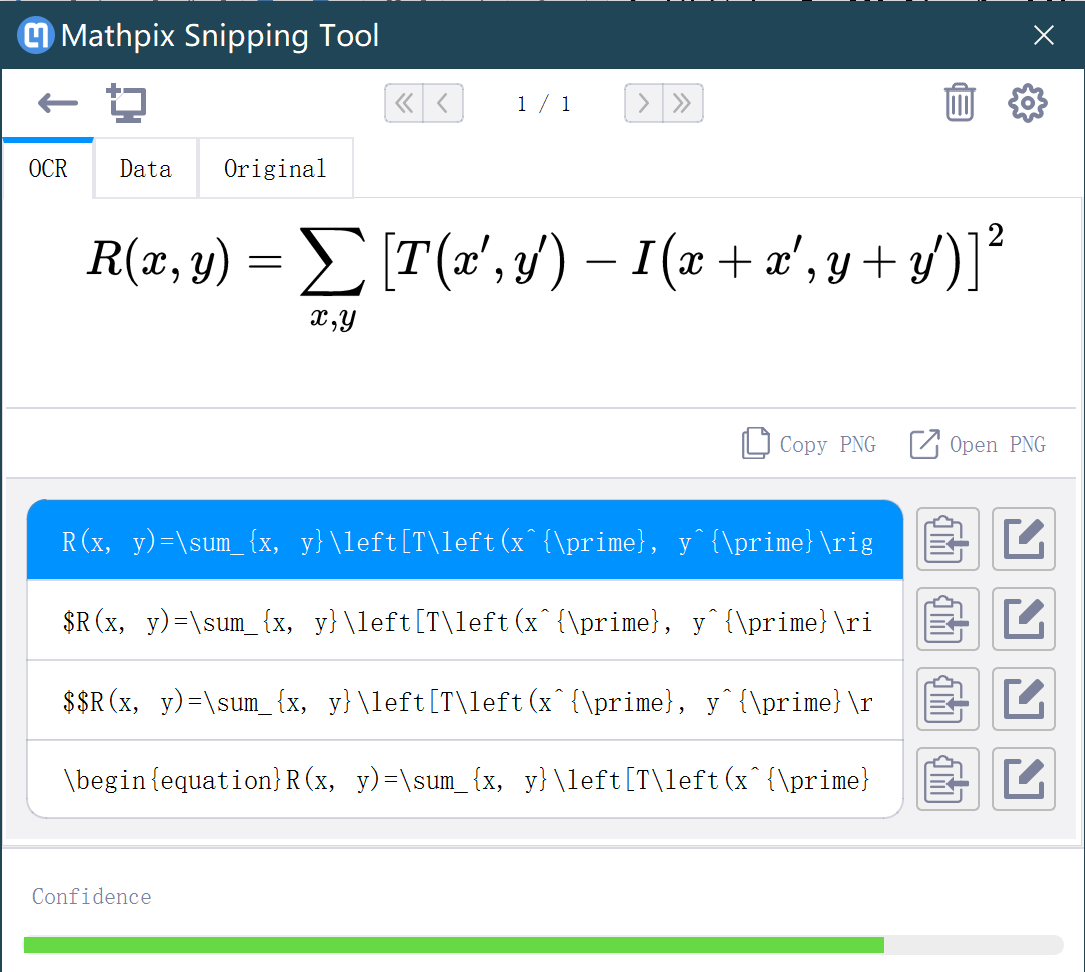Switch to the Data tab
This screenshot has width=1085, height=972.
pyautogui.click(x=145, y=168)
